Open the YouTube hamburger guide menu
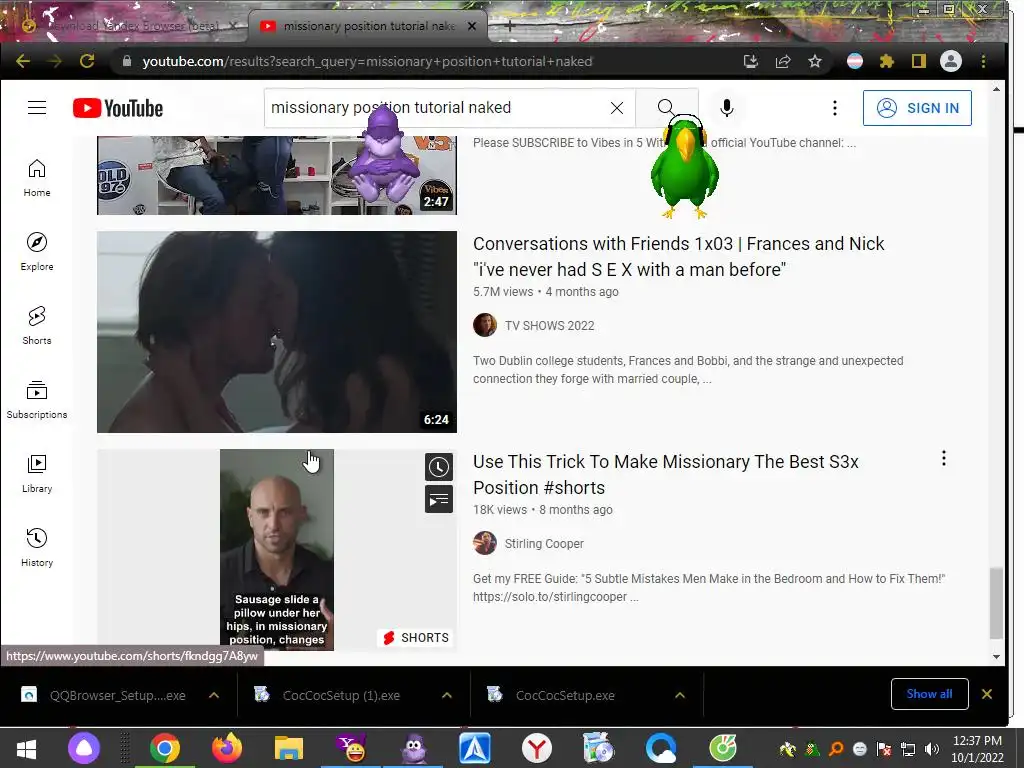This screenshot has width=1024, height=768. pyautogui.click(x=37, y=108)
